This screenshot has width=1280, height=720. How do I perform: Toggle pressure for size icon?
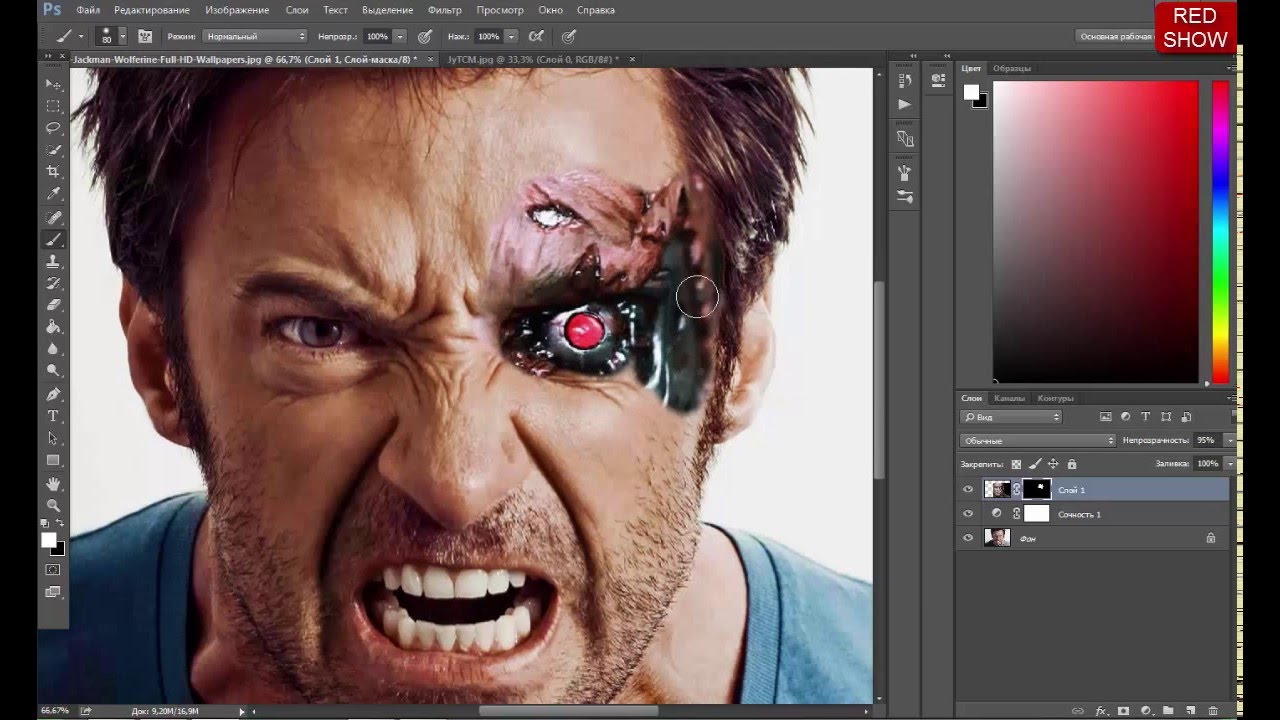[x=569, y=36]
